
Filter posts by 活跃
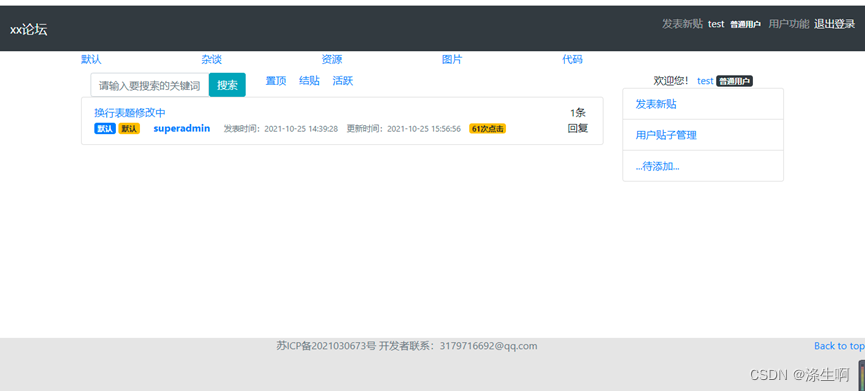click(x=343, y=81)
